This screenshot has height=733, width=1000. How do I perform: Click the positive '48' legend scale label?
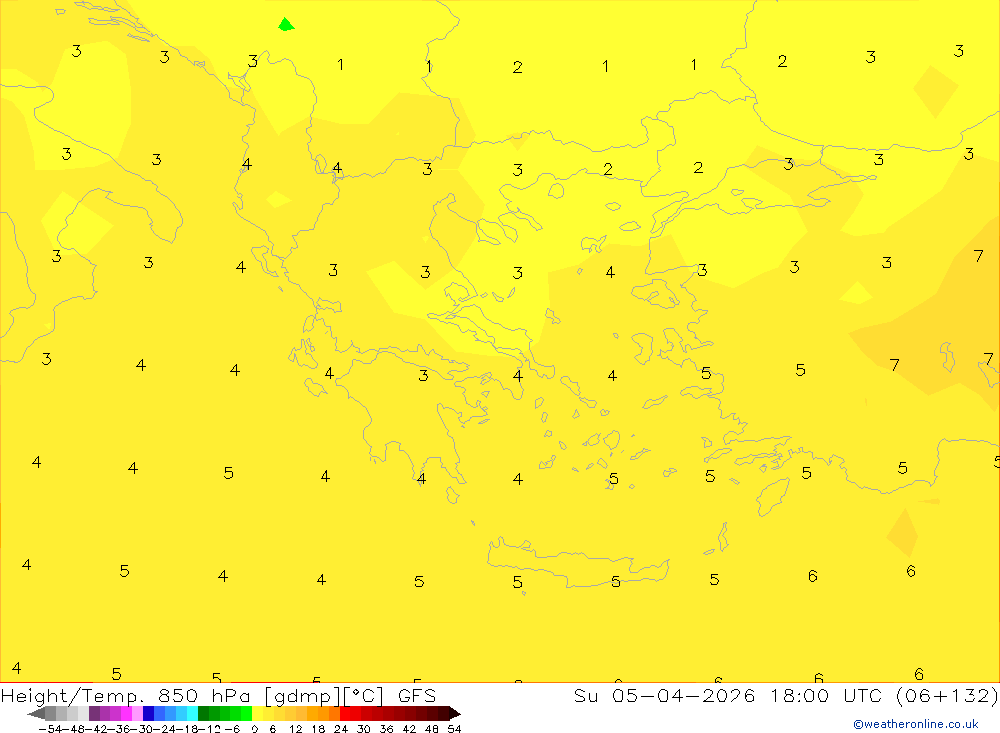coord(432,728)
